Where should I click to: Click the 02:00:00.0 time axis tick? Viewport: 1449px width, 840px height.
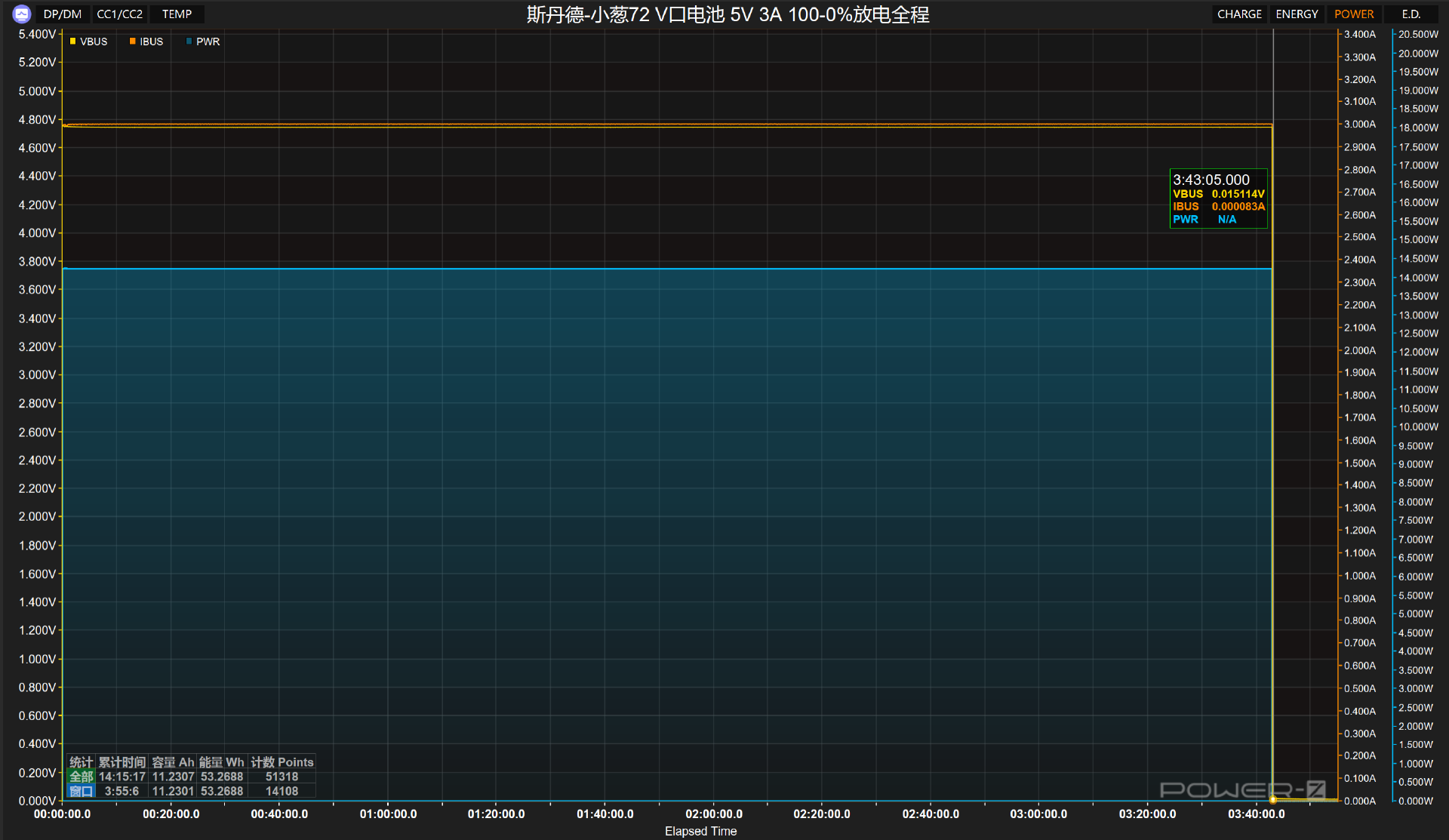pos(714,814)
